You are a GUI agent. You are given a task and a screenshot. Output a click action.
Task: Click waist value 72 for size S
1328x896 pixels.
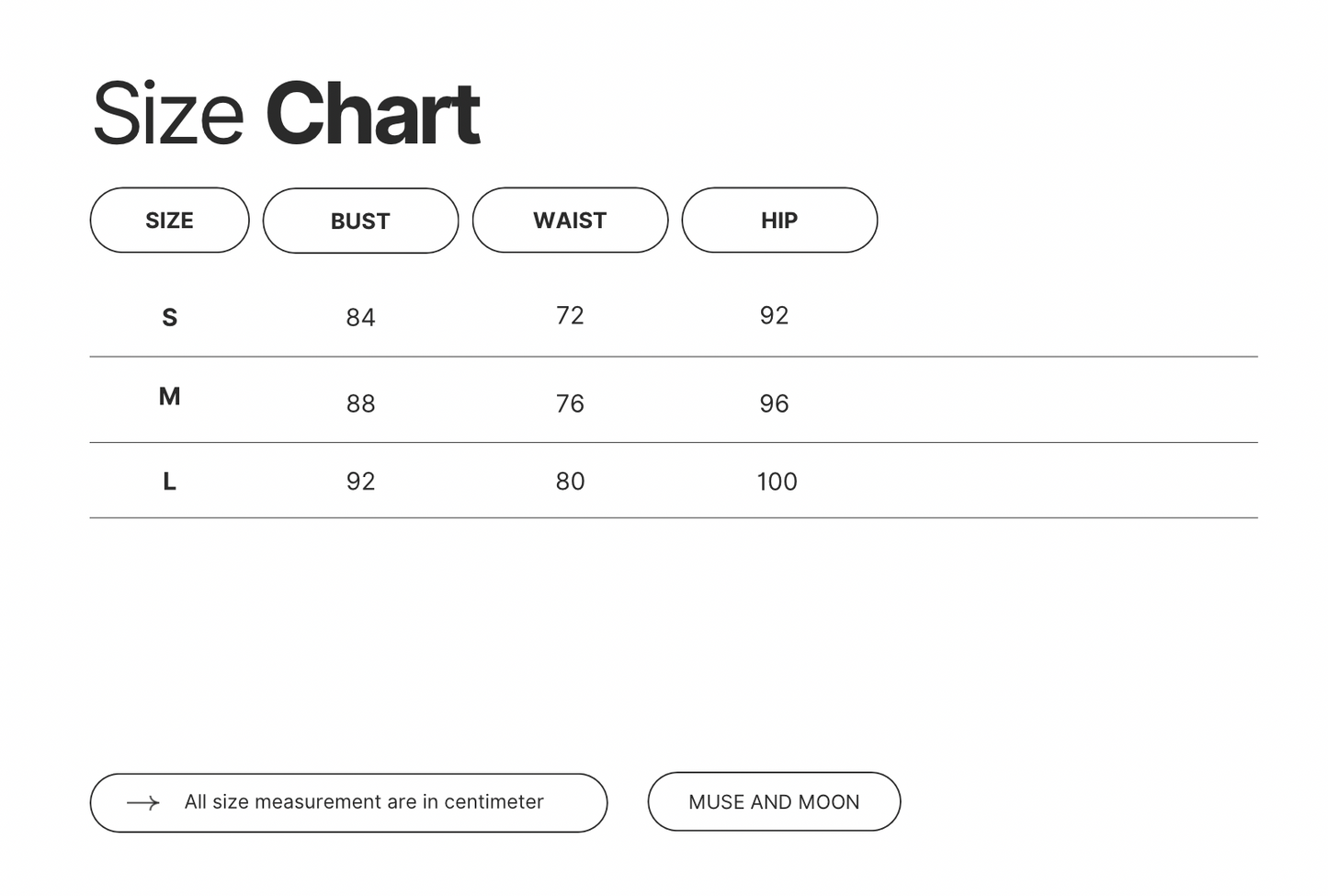pyautogui.click(x=570, y=316)
